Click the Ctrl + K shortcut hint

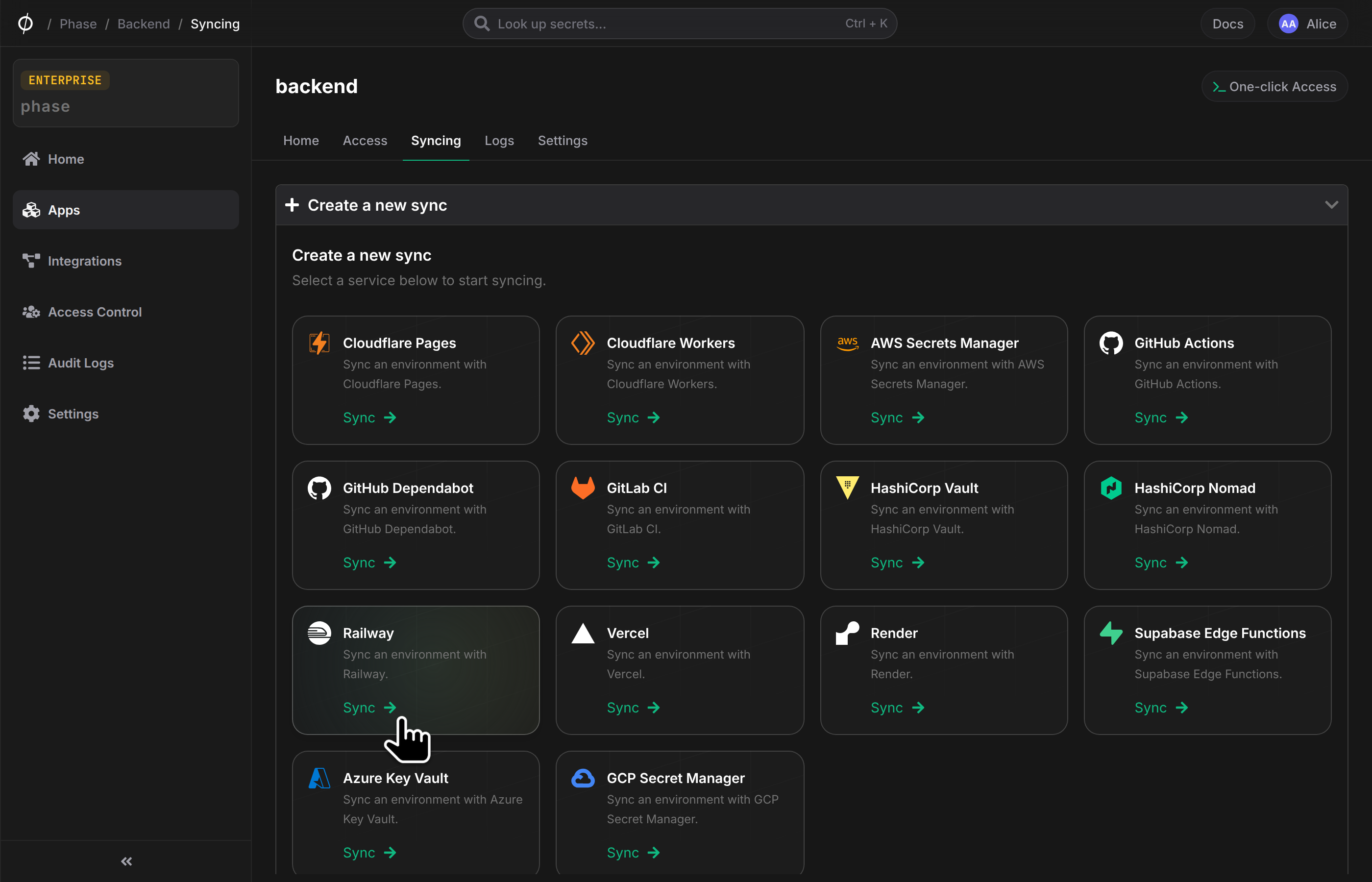[866, 24]
